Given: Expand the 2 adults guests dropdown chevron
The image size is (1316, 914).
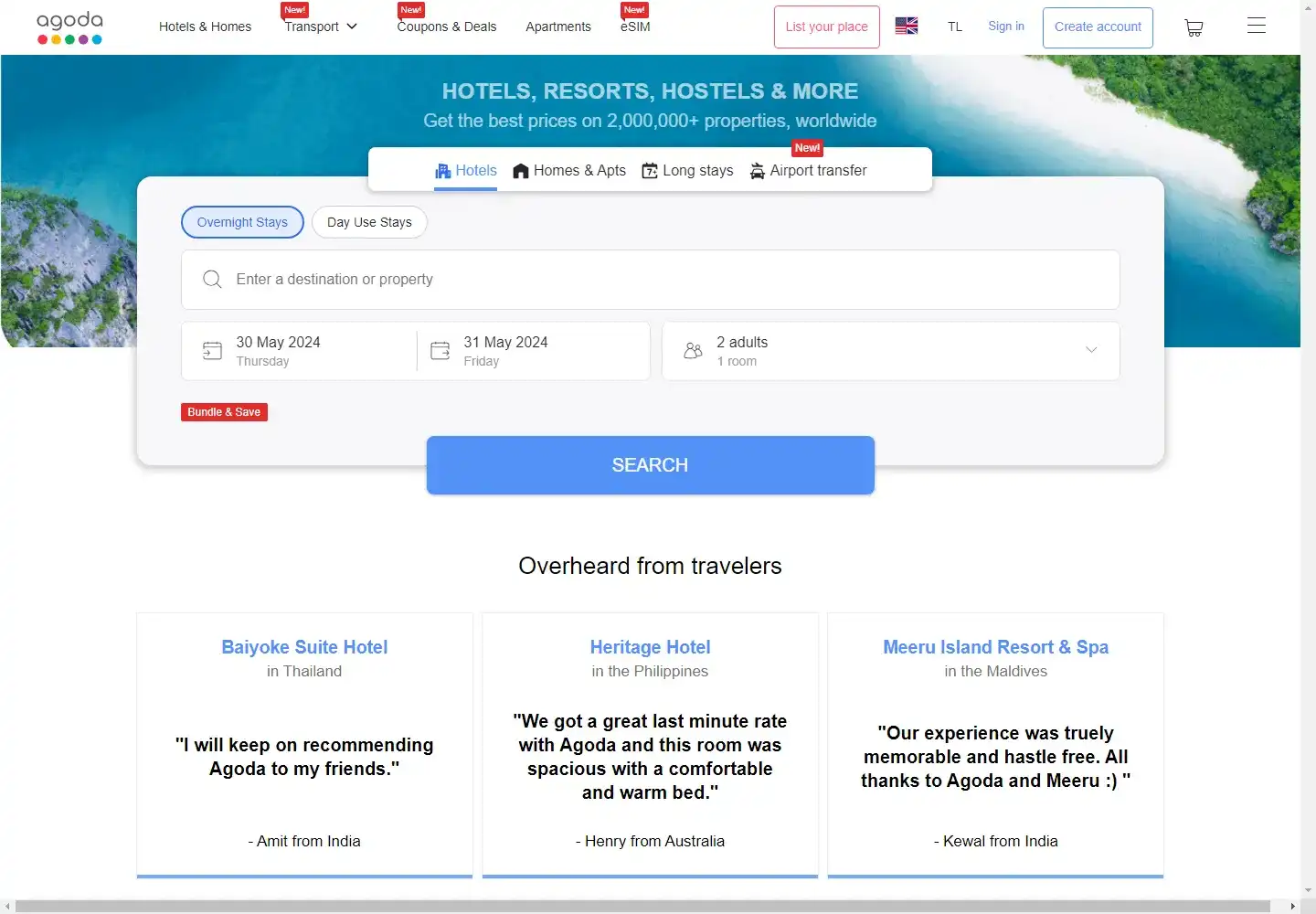Looking at the screenshot, I should tap(1091, 350).
